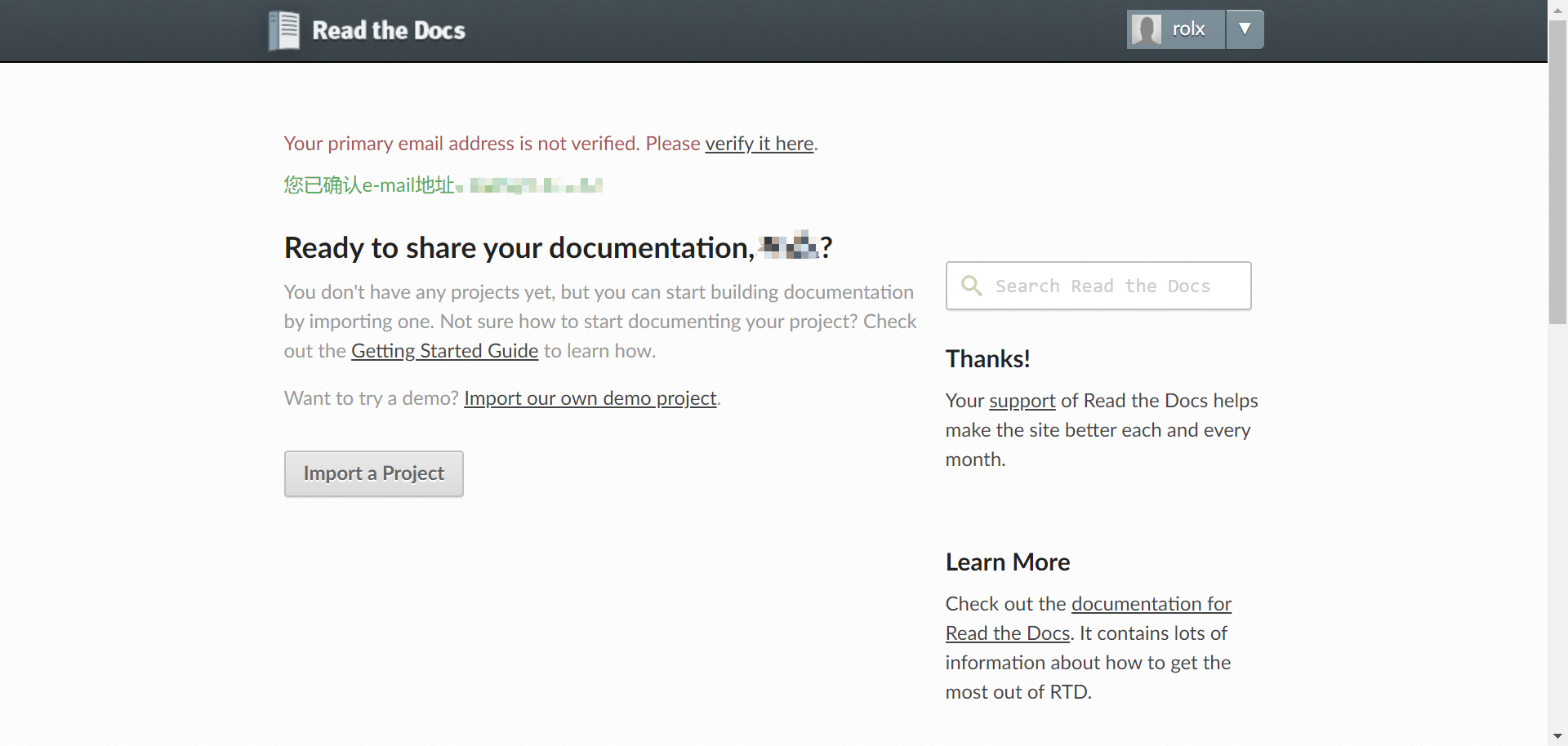Open the Getting Started Guide link
The image size is (1568, 746).
point(444,351)
